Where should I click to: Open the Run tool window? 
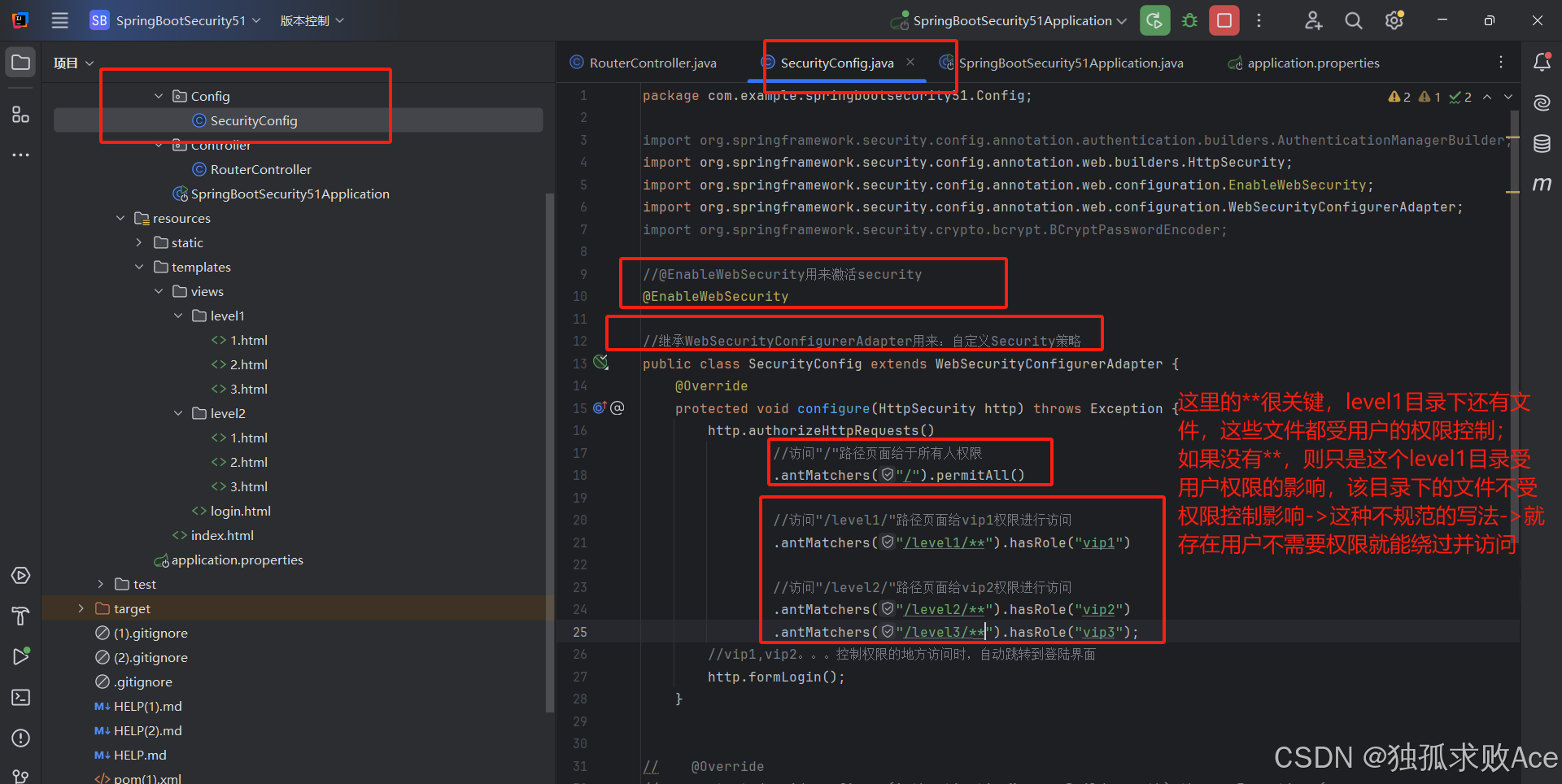point(21,656)
